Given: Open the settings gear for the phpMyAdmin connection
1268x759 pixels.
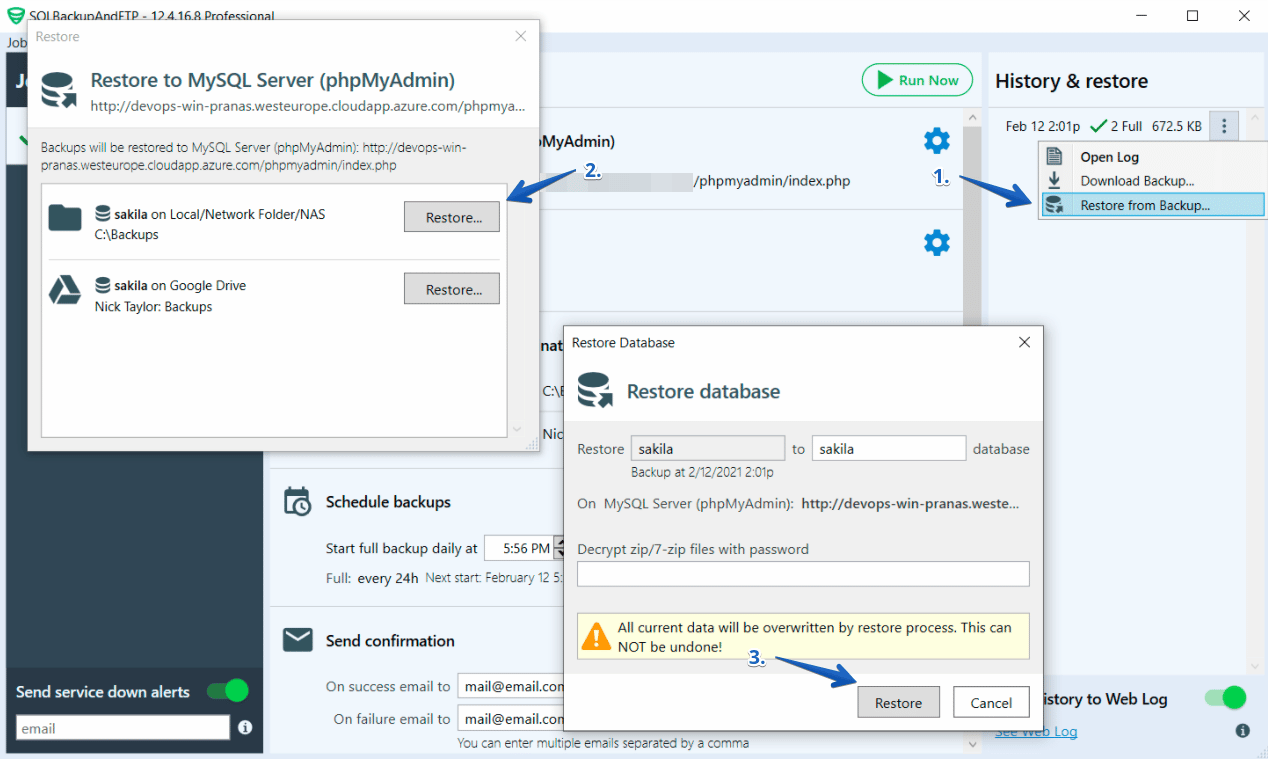Looking at the screenshot, I should coord(936,140).
